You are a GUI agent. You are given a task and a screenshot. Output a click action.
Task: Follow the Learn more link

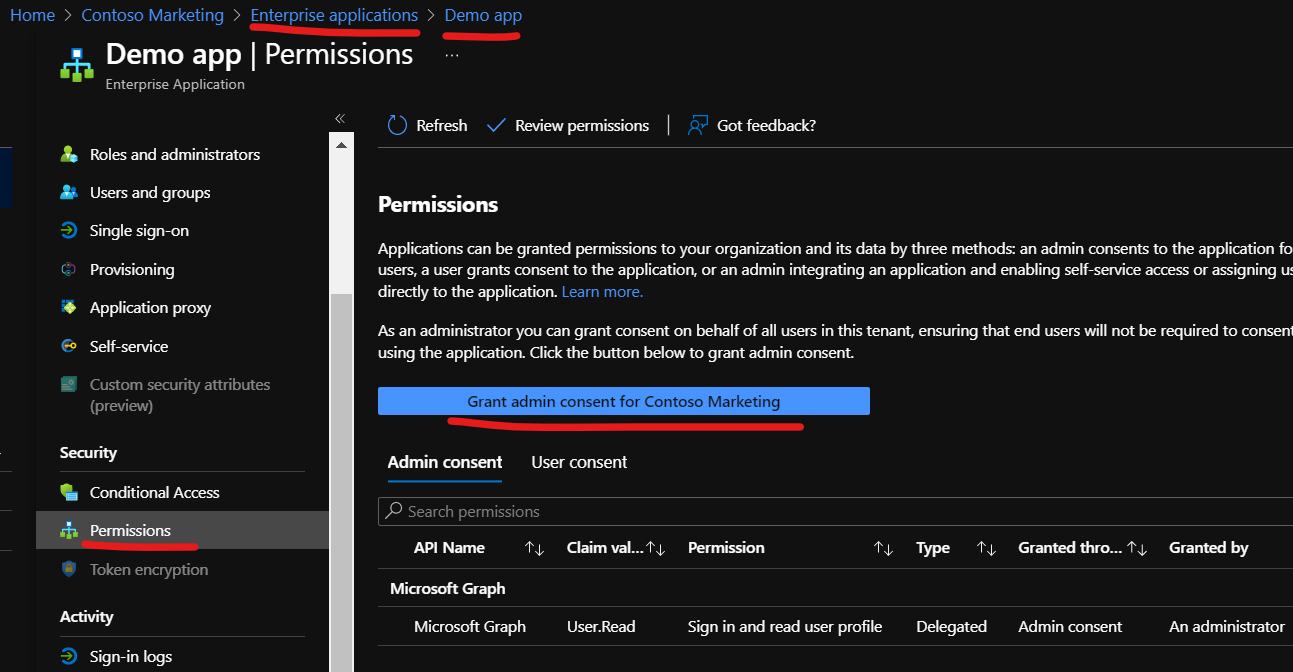tap(602, 292)
